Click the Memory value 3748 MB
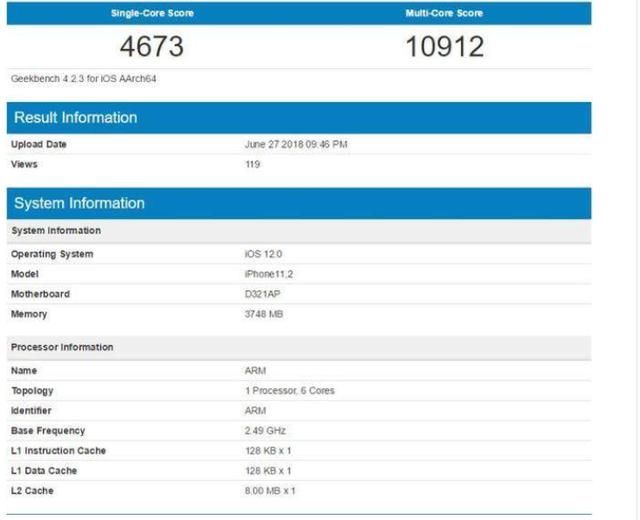 265,314
